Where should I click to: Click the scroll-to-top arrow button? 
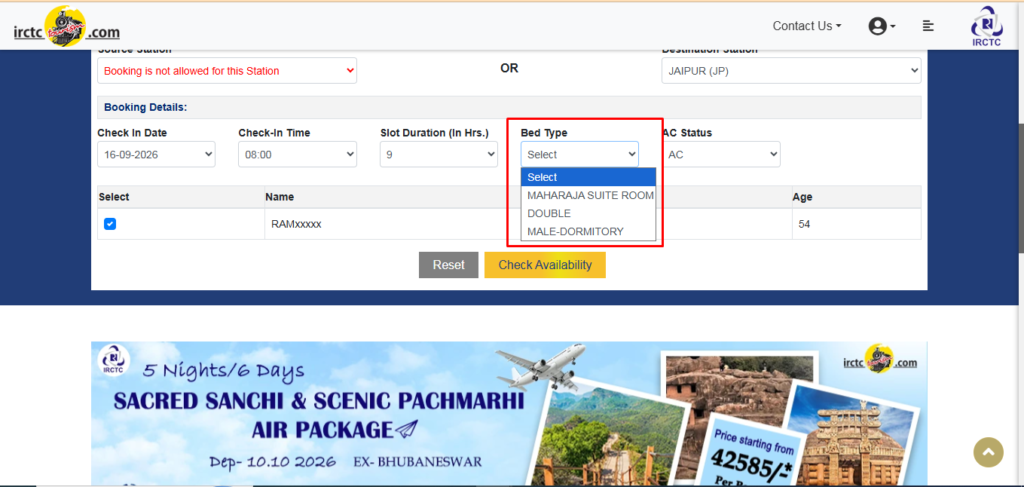[x=988, y=452]
